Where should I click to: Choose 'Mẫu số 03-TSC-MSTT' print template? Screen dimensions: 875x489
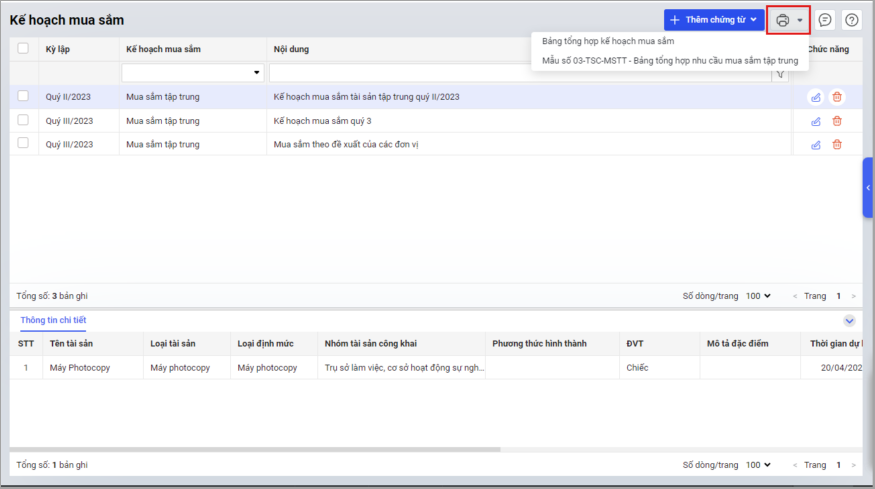pyautogui.click(x=669, y=61)
